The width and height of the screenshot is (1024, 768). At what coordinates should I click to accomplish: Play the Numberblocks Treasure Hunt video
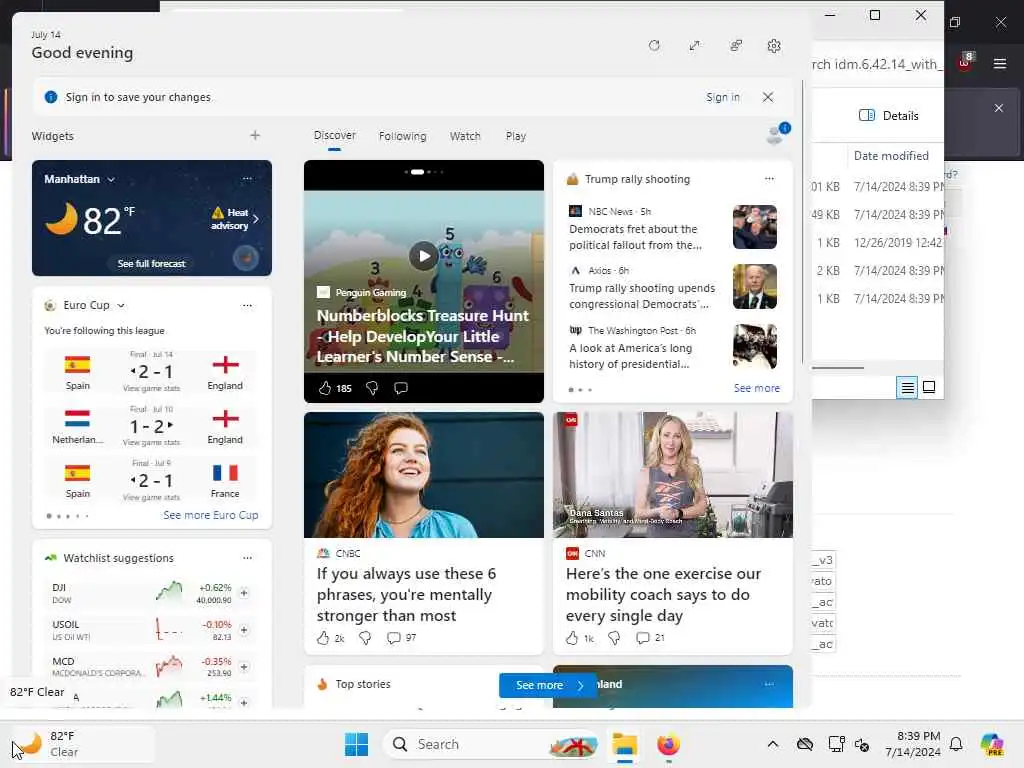[424, 256]
